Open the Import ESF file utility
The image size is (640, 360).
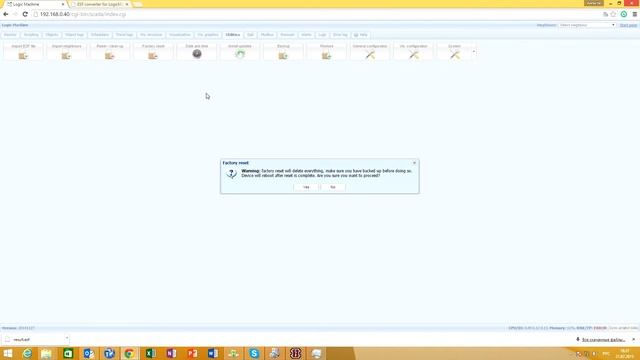(23, 52)
